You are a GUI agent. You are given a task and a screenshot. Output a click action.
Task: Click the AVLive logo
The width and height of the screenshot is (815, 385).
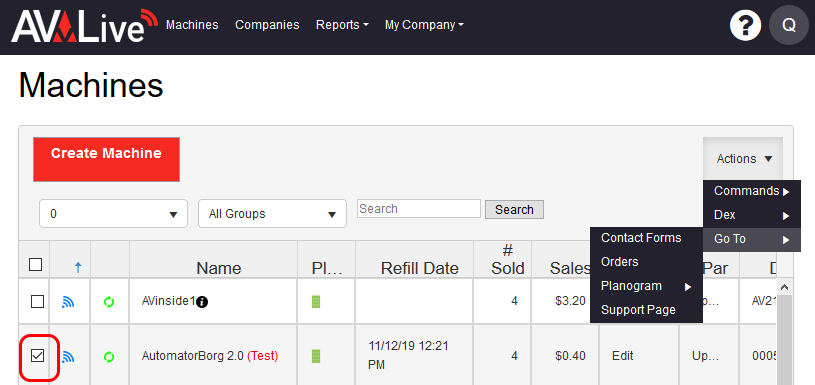tap(84, 25)
